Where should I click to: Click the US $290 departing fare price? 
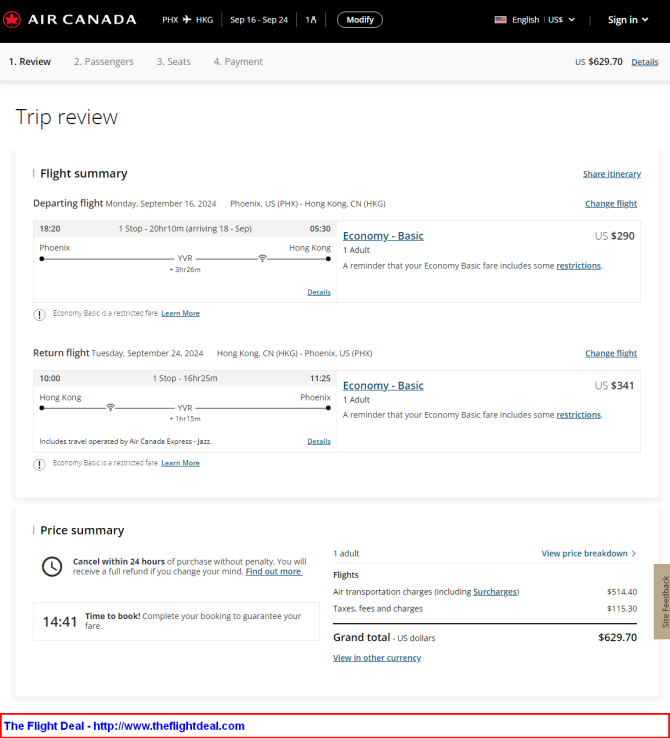pos(614,236)
